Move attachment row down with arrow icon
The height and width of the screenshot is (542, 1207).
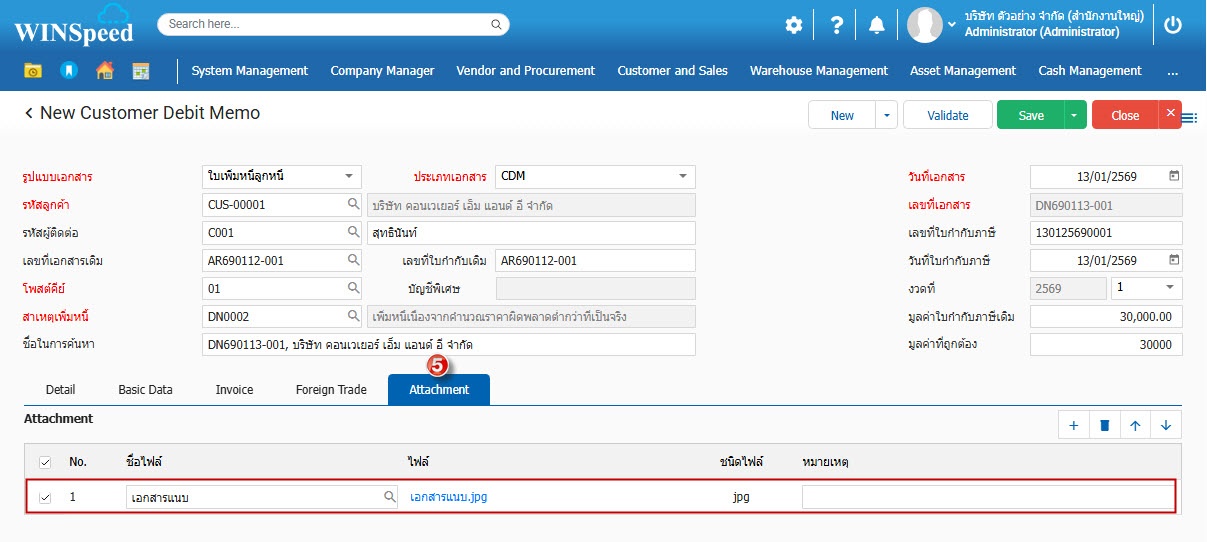(x=1166, y=425)
